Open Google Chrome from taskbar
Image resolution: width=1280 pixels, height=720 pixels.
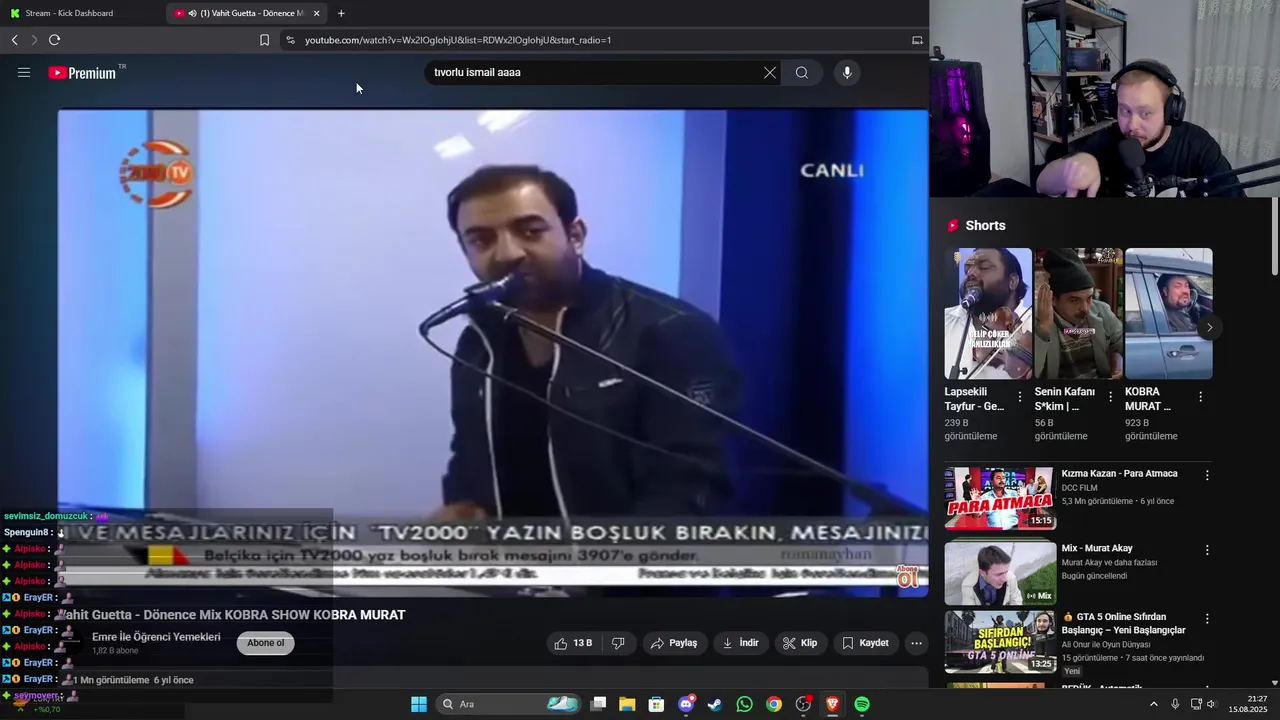(774, 704)
